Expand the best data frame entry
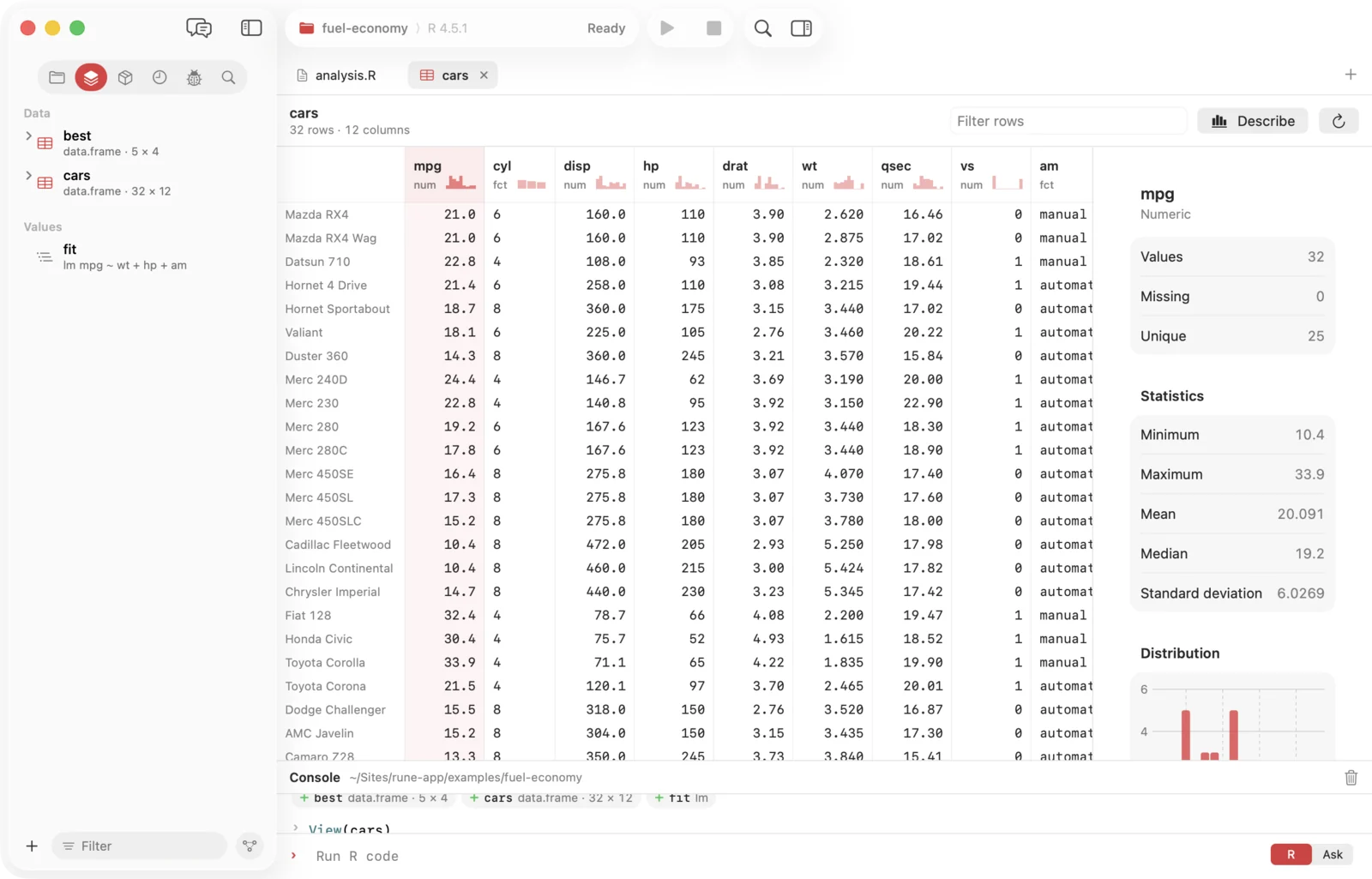 tap(28, 135)
